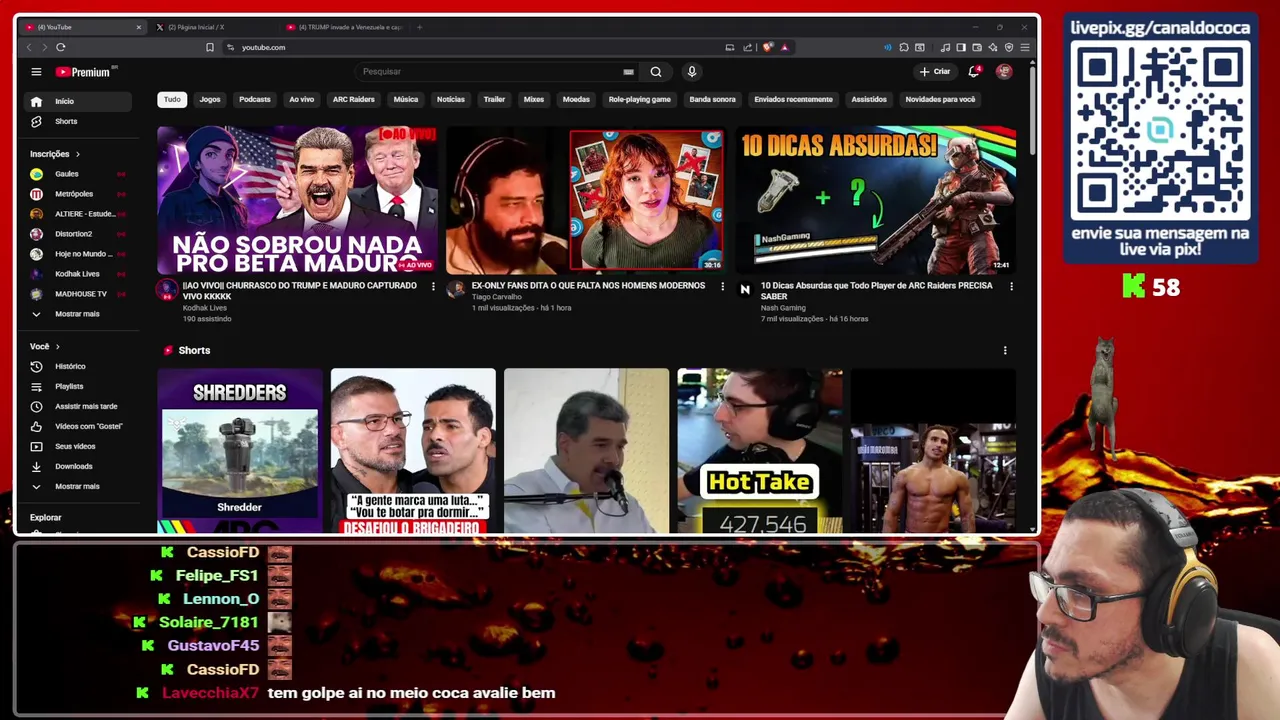The width and height of the screenshot is (1280, 720).
Task: Select the ARC Raiders filter chip
Action: point(353,99)
